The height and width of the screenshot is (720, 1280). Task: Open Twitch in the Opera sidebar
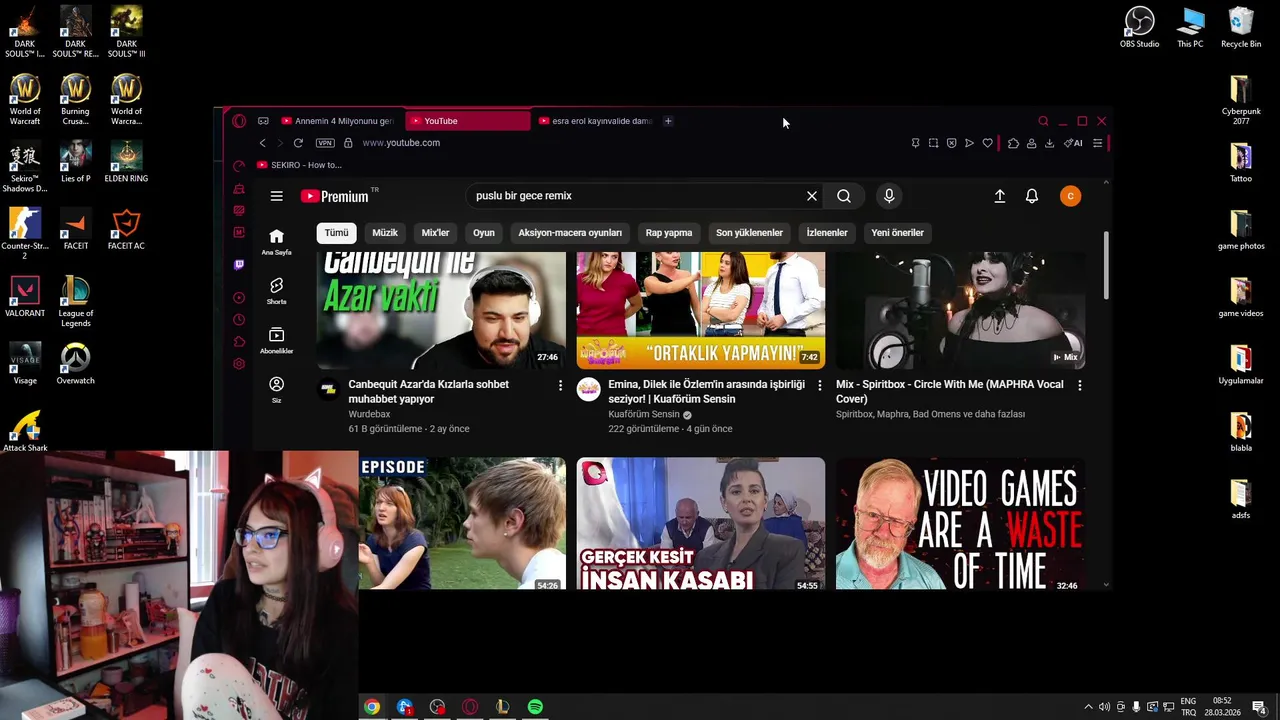[x=239, y=265]
